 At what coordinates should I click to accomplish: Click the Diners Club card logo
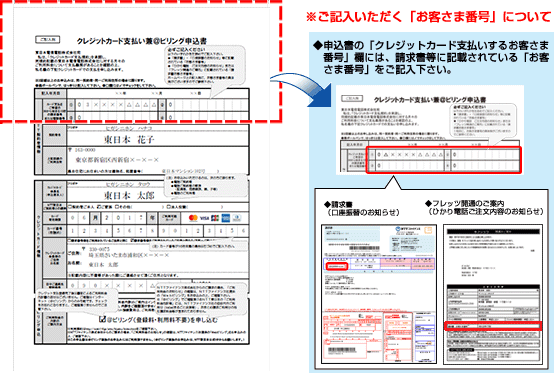[x=237, y=218]
